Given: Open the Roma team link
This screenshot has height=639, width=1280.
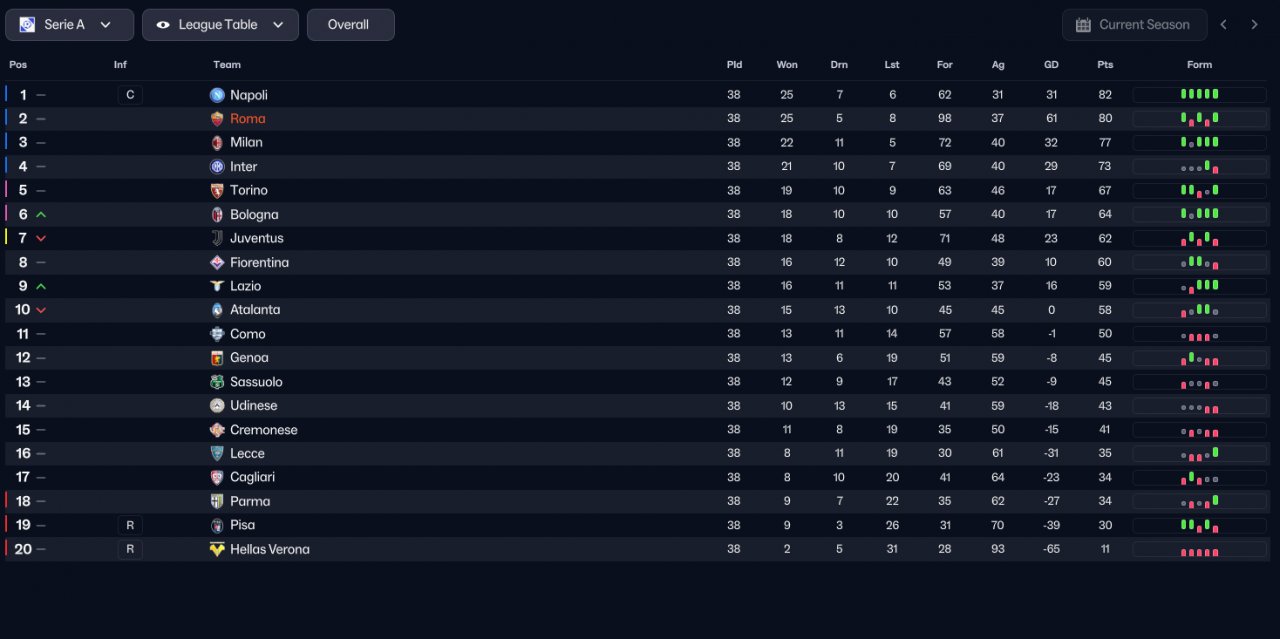Looking at the screenshot, I should pyautogui.click(x=247, y=119).
